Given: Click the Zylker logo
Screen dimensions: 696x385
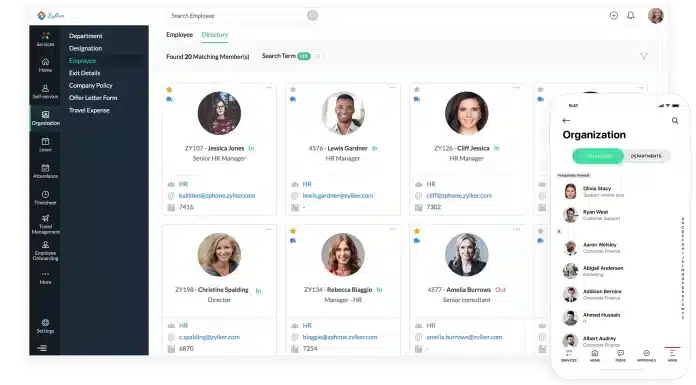Looking at the screenshot, I should pos(50,16).
